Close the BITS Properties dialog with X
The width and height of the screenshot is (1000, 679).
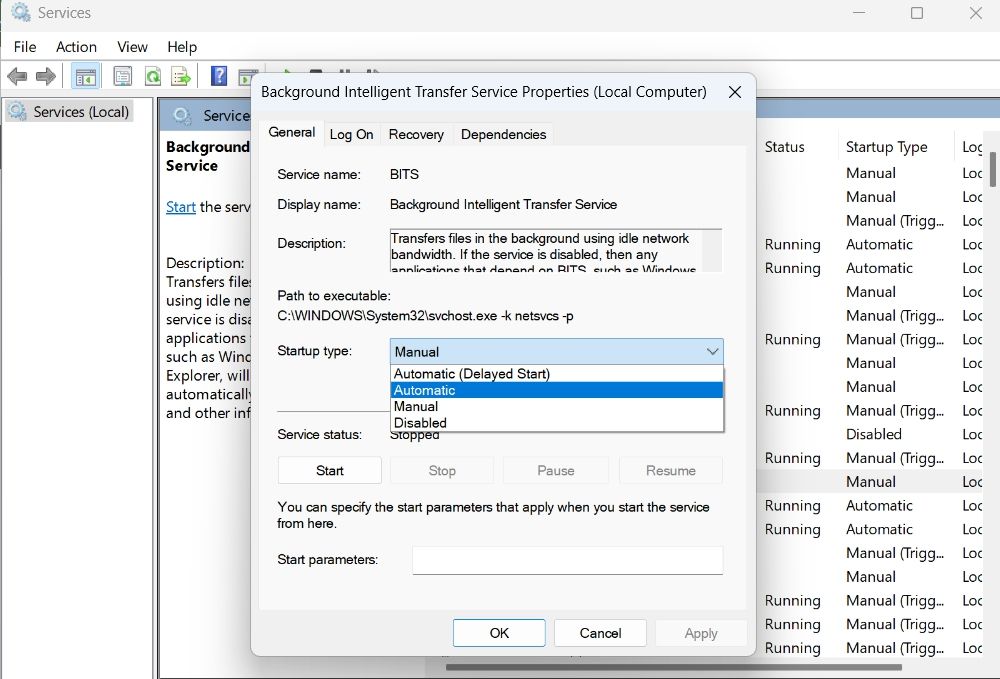735,92
